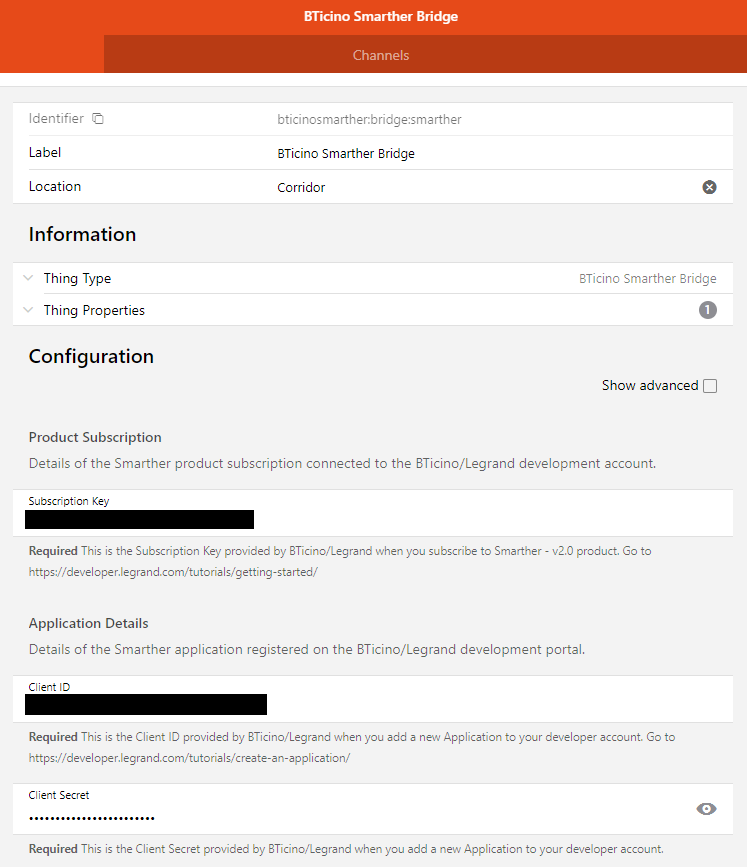The width and height of the screenshot is (747, 867).
Task: Enable the Show advanced checkbox
Action: click(x=710, y=386)
